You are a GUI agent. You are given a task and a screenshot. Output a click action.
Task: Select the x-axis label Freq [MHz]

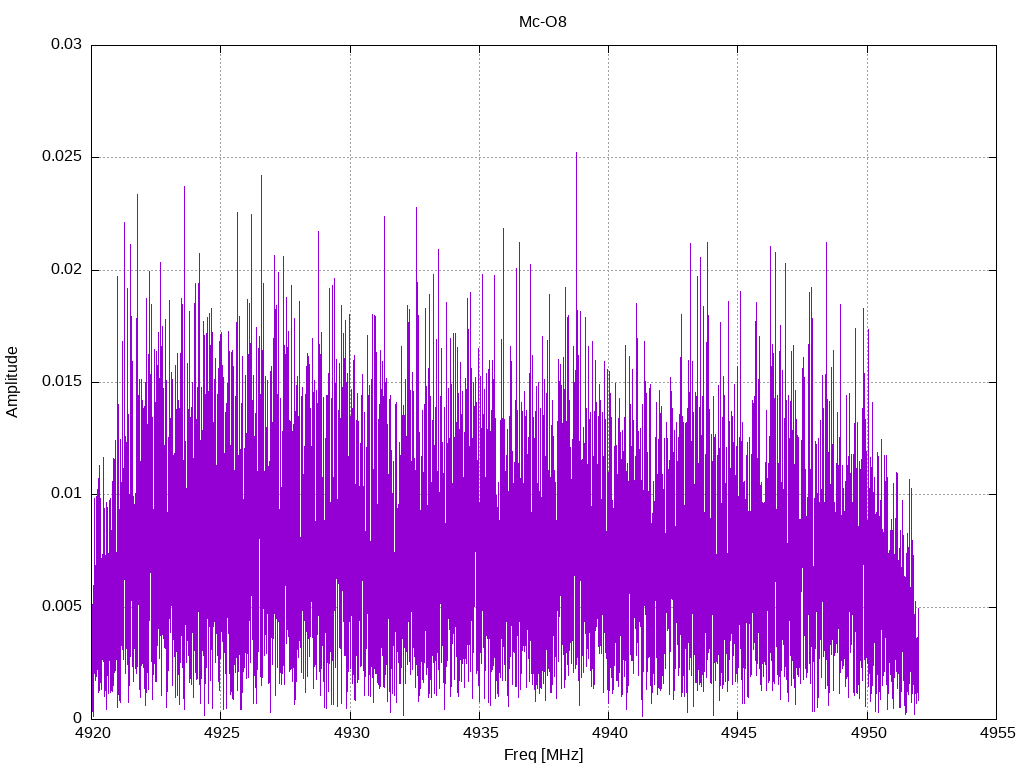(543, 755)
